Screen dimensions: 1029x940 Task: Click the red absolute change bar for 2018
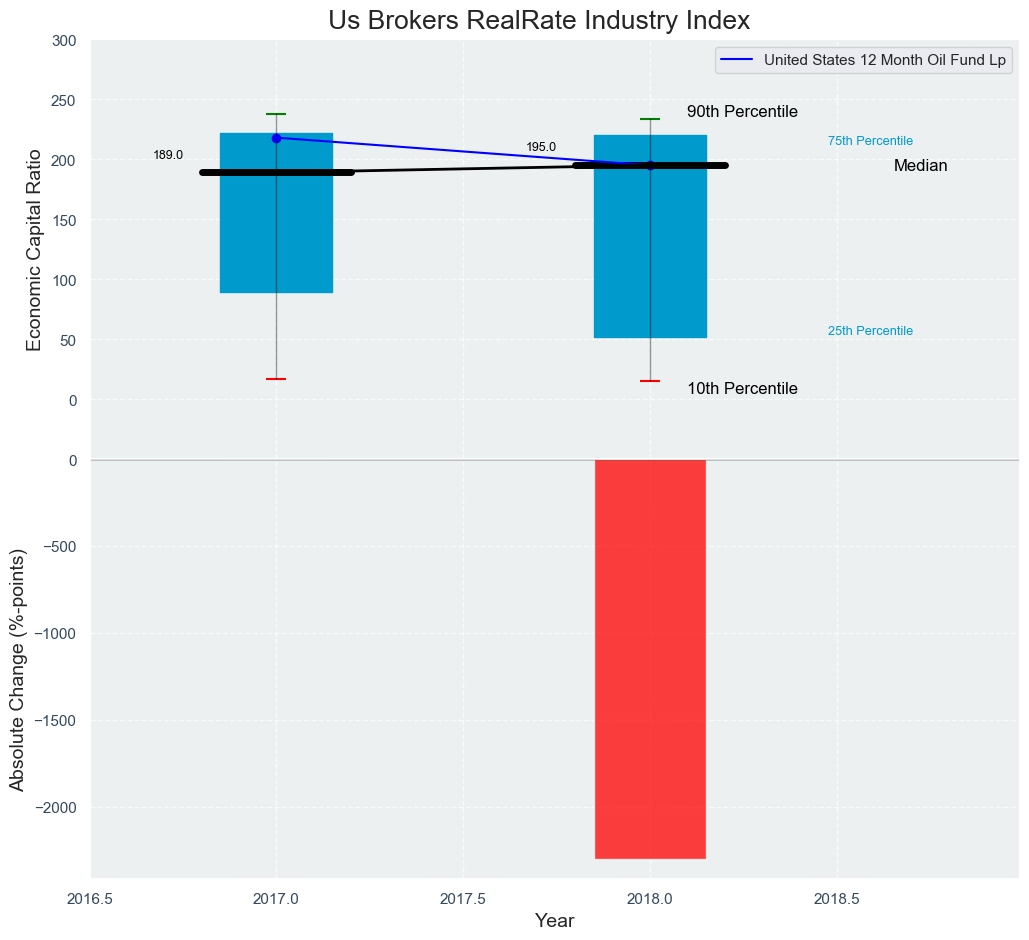pyautogui.click(x=650, y=658)
